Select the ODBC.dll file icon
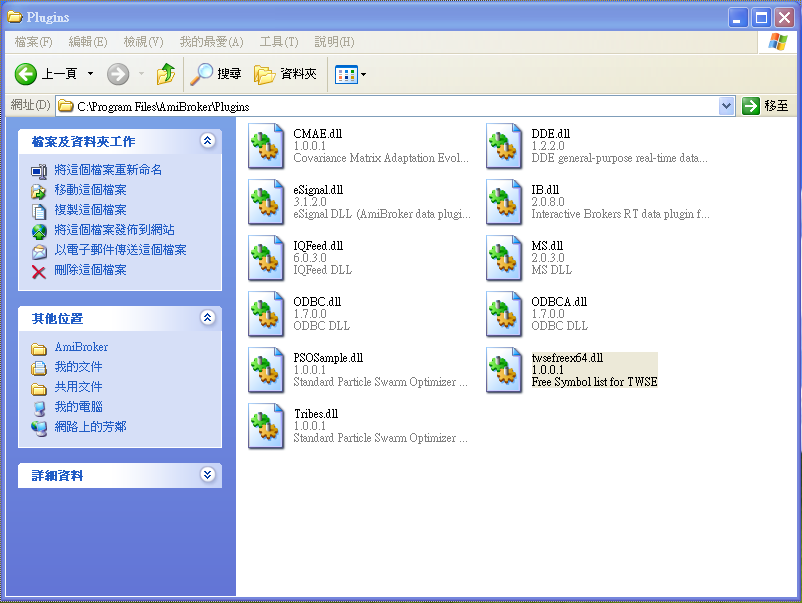Image resolution: width=802 pixels, height=603 pixels. pyautogui.click(x=266, y=314)
